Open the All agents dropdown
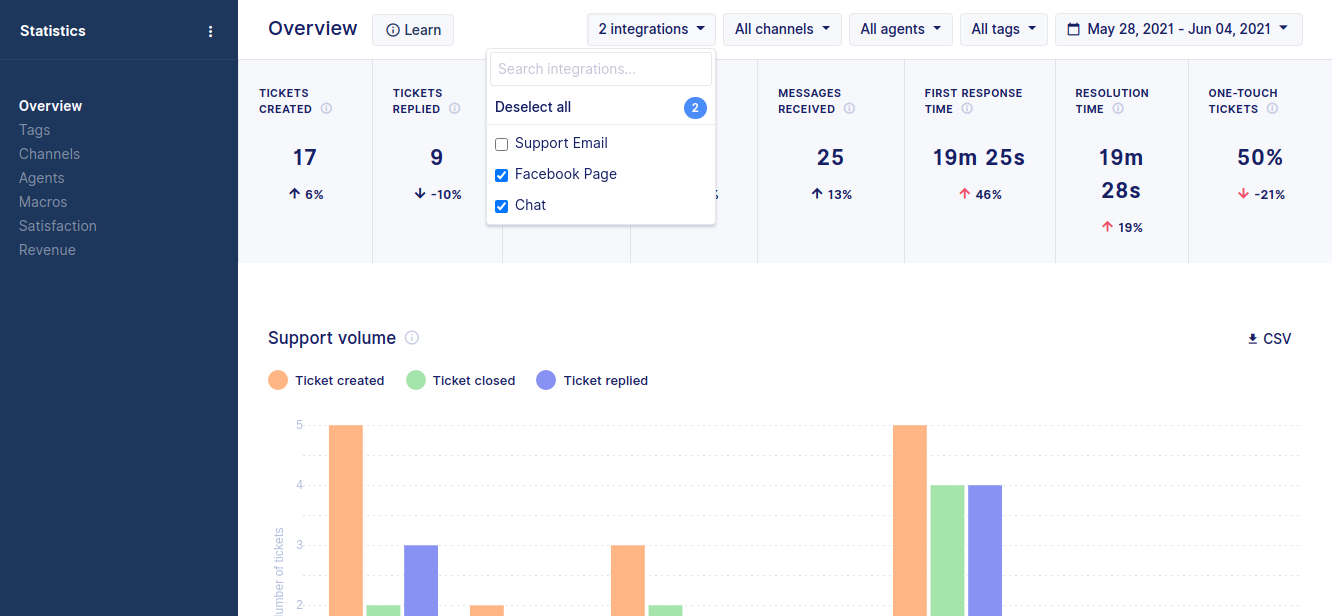 (x=901, y=29)
